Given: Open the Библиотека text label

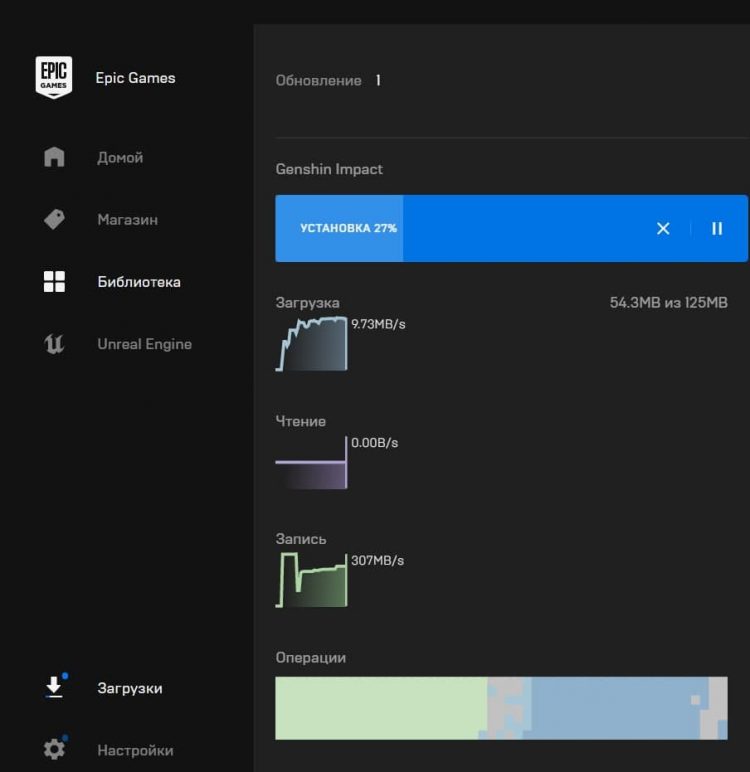Looking at the screenshot, I should [x=139, y=282].
